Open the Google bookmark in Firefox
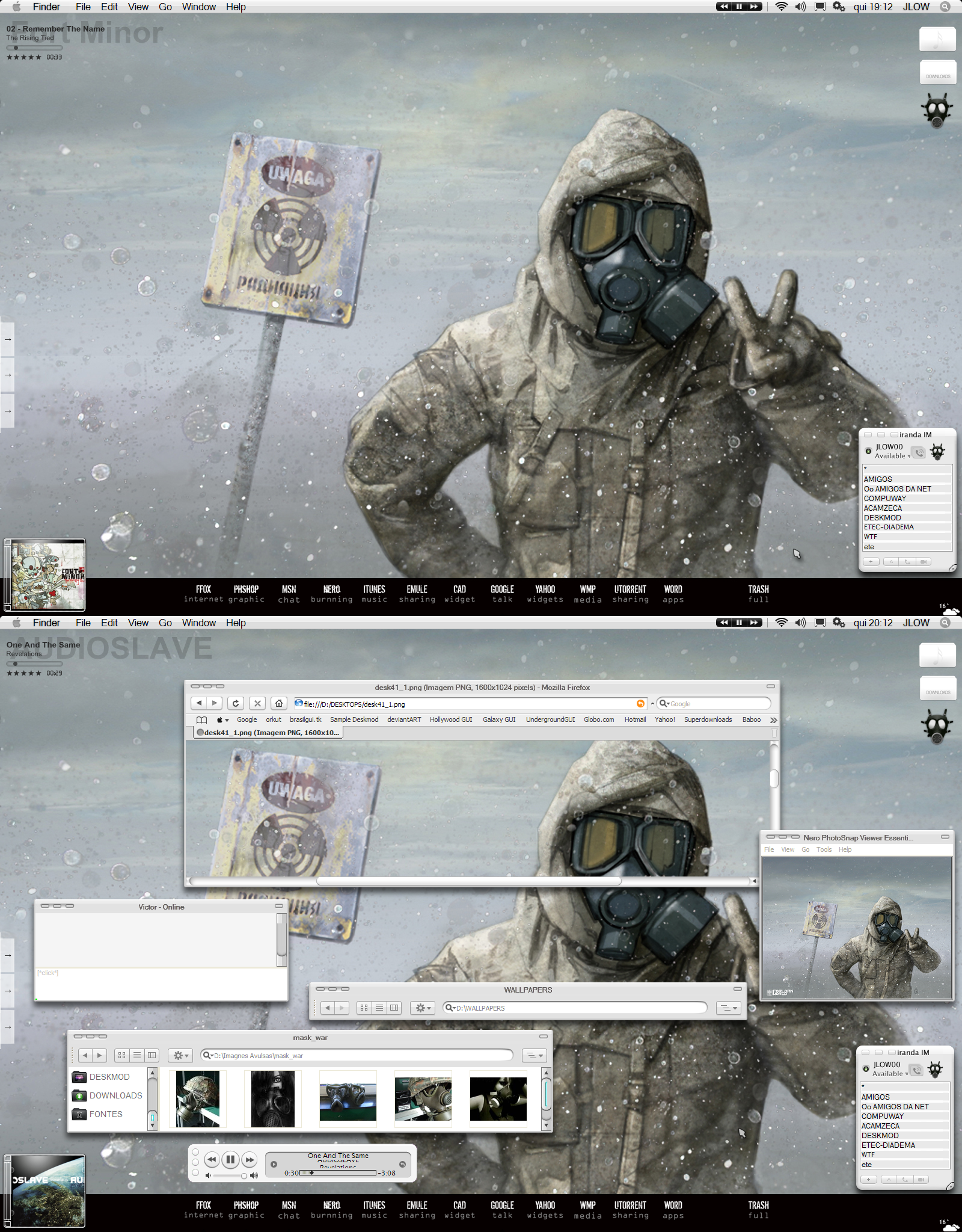Screen dimensions: 962x1232 247,719
